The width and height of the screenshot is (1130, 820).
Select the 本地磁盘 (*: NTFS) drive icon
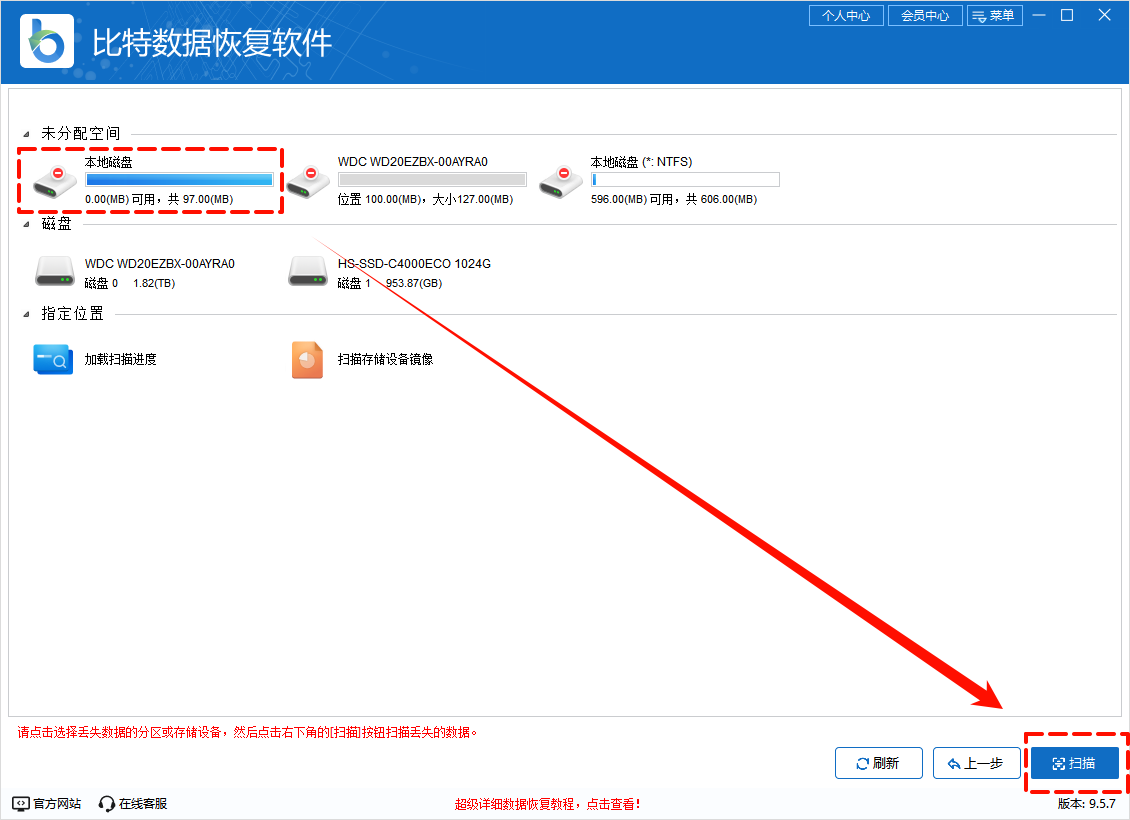pyautogui.click(x=561, y=181)
